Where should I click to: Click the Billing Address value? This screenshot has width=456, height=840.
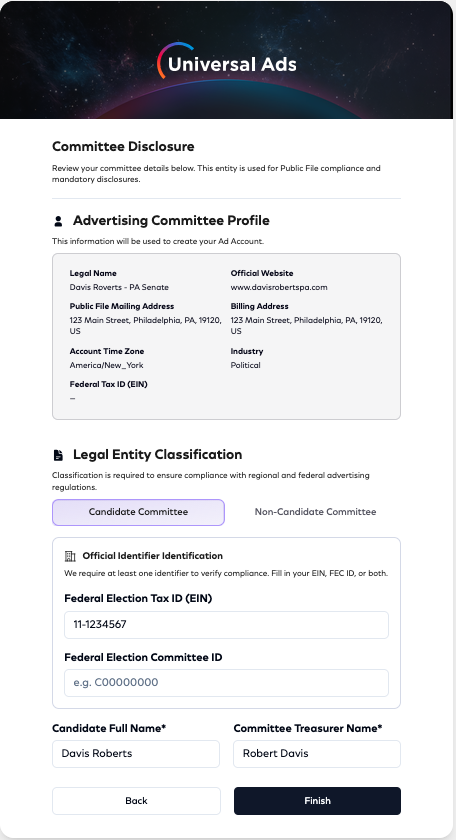[x=307, y=326]
